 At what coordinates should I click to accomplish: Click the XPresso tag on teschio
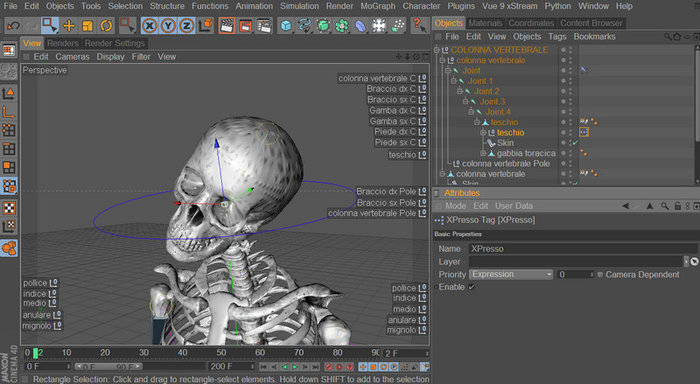coord(584,132)
